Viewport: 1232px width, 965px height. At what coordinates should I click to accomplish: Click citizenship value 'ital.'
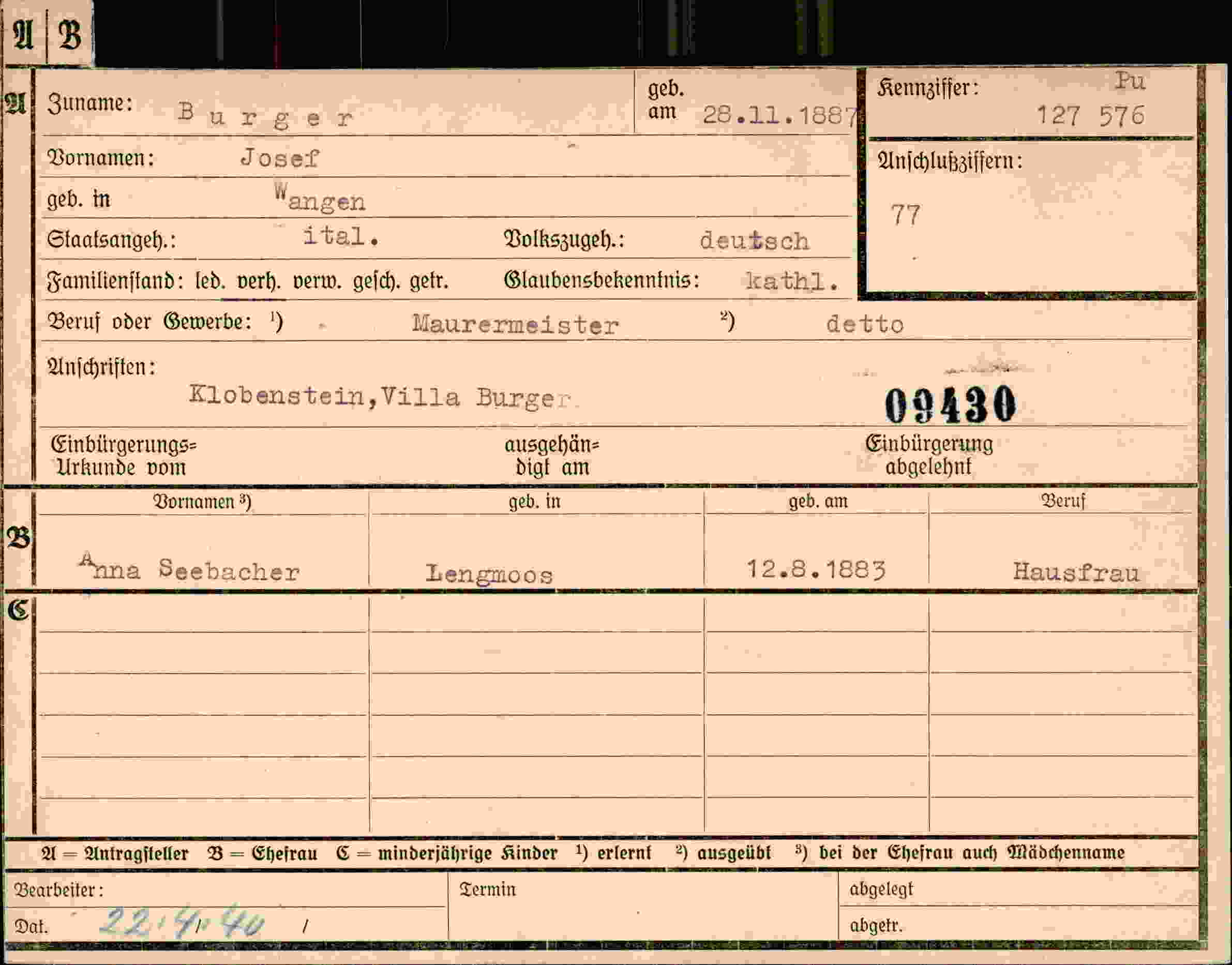click(x=341, y=236)
